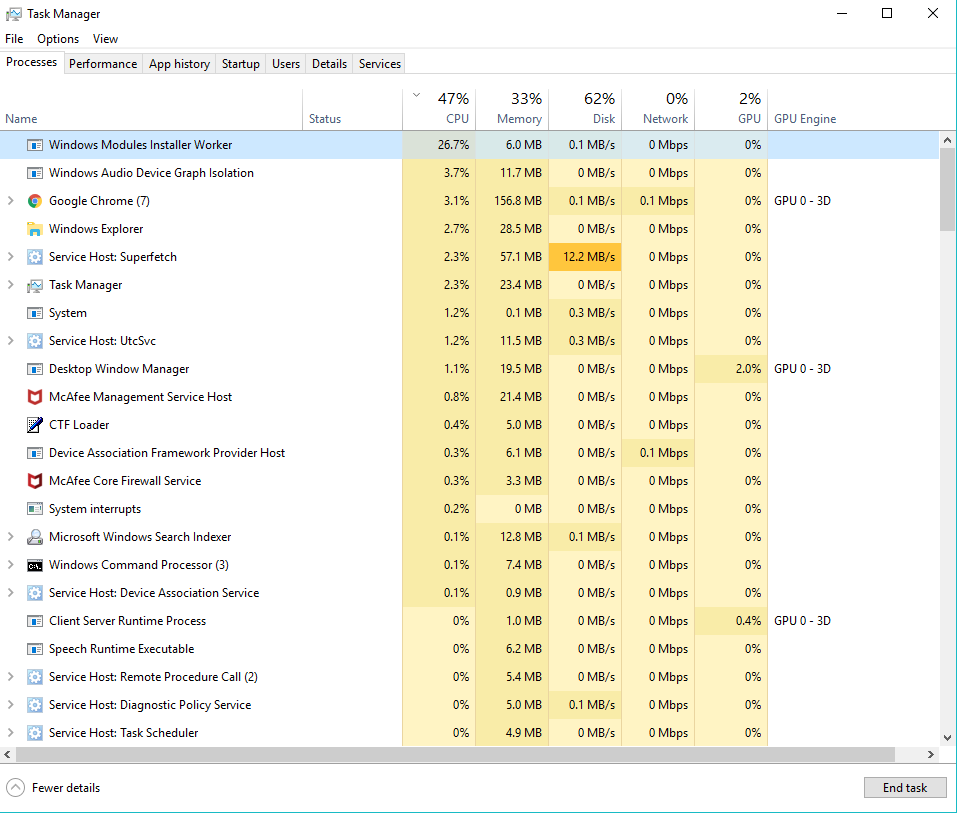Sort processes by the Memory column

[x=512, y=109]
